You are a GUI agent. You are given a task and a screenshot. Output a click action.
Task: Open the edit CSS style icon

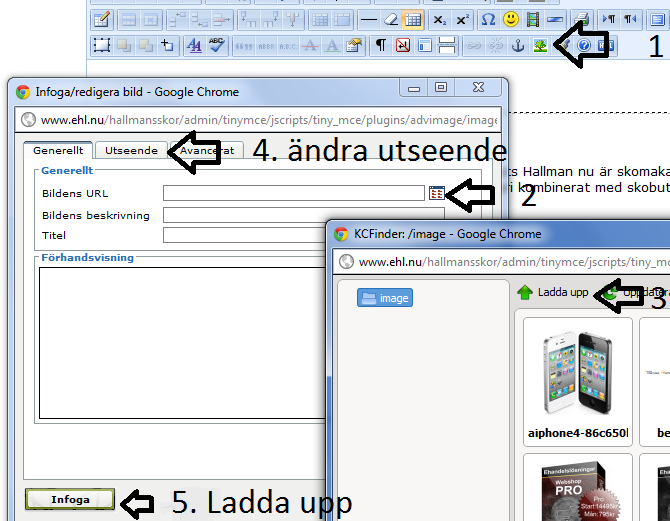pyautogui.click(x=194, y=45)
